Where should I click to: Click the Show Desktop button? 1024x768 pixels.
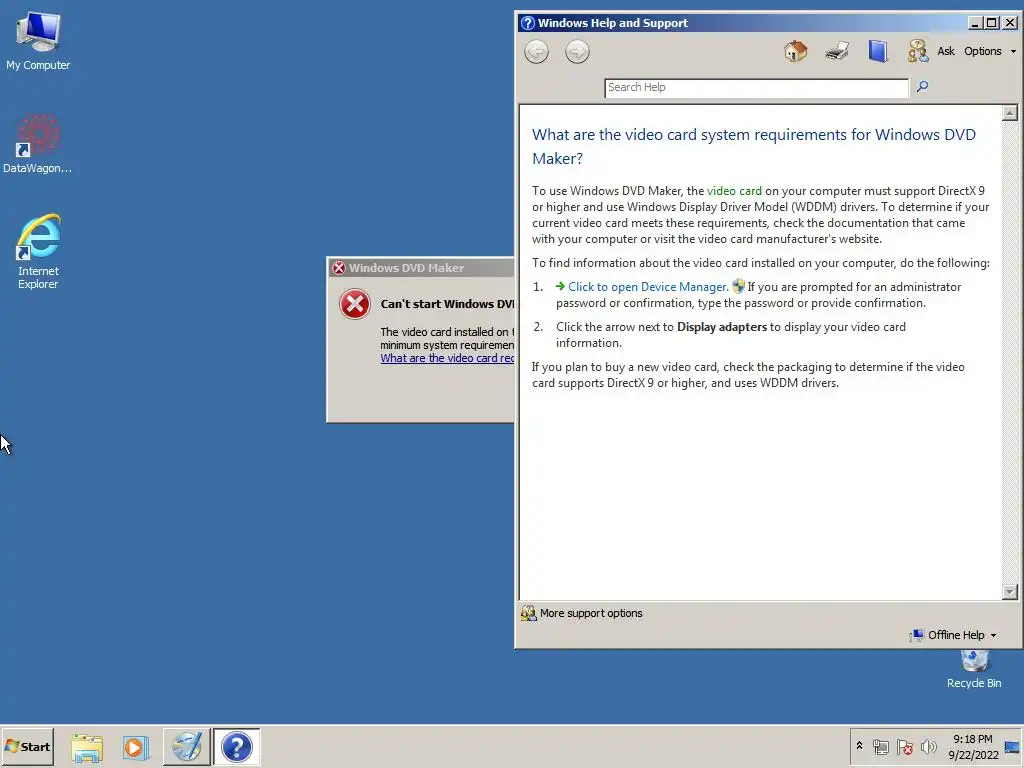click(1012, 747)
